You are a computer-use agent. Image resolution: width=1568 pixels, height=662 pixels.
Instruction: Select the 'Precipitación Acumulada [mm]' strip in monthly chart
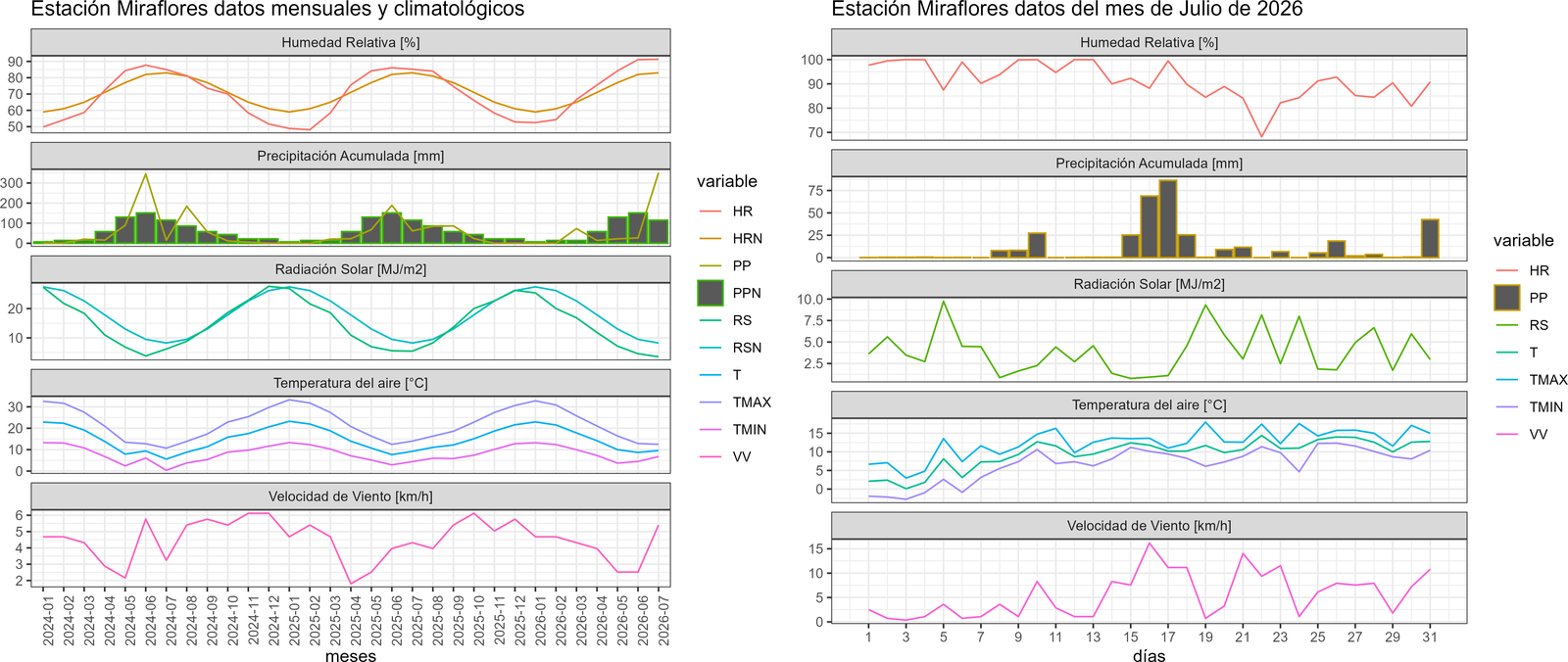351,156
